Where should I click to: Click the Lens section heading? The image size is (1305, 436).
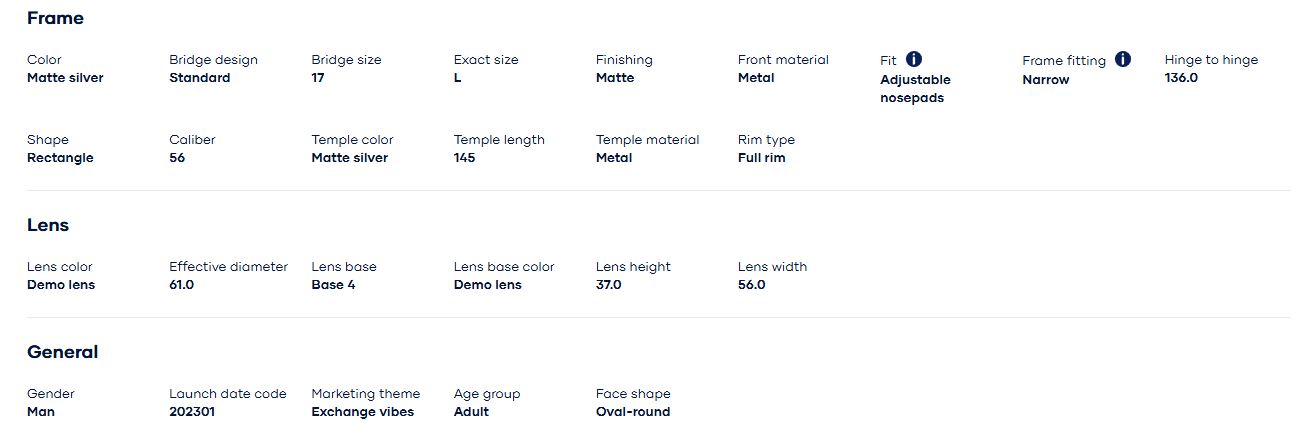click(48, 225)
